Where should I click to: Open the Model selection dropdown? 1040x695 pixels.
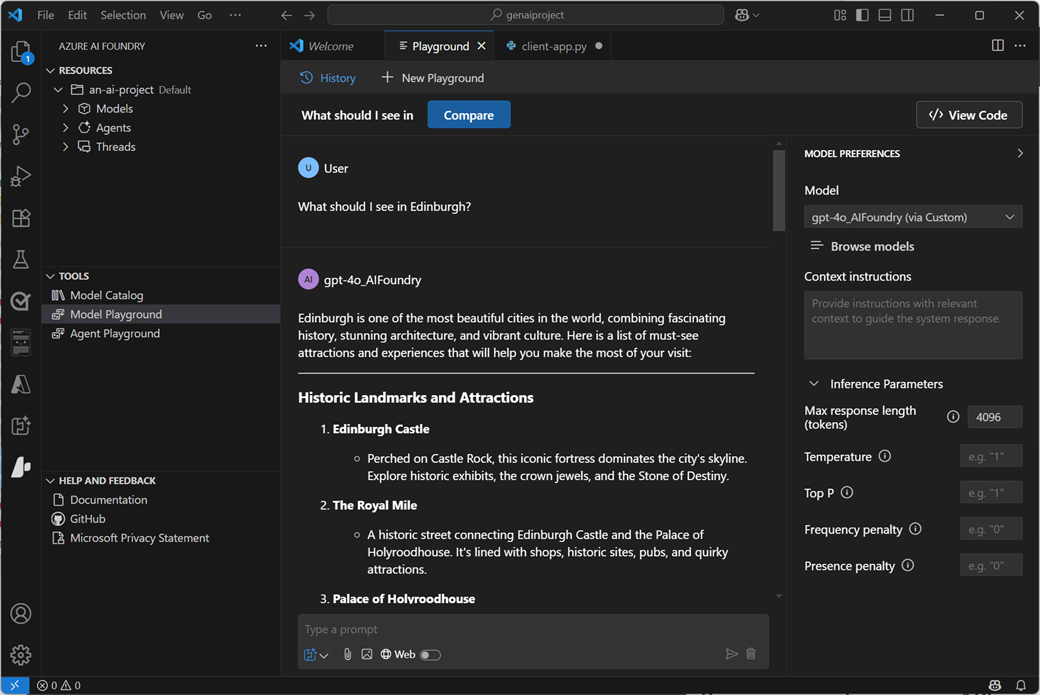click(x=912, y=216)
